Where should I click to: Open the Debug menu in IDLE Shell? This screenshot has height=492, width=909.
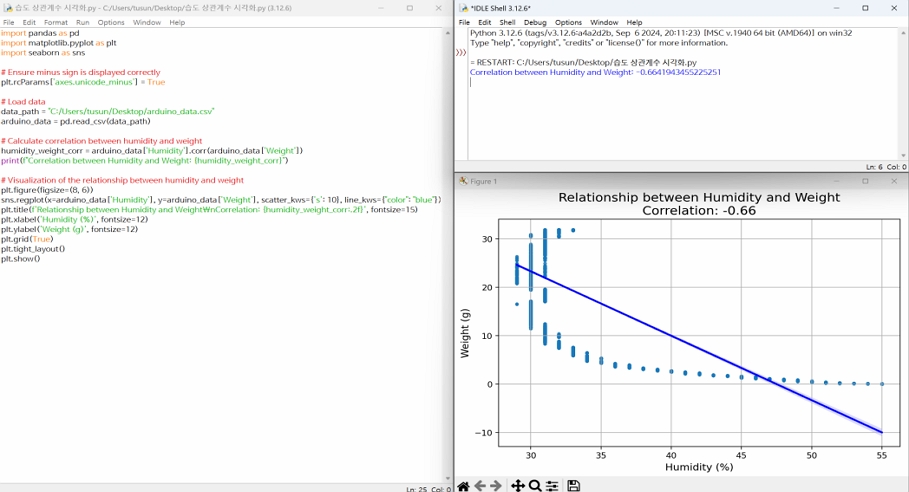pos(535,23)
